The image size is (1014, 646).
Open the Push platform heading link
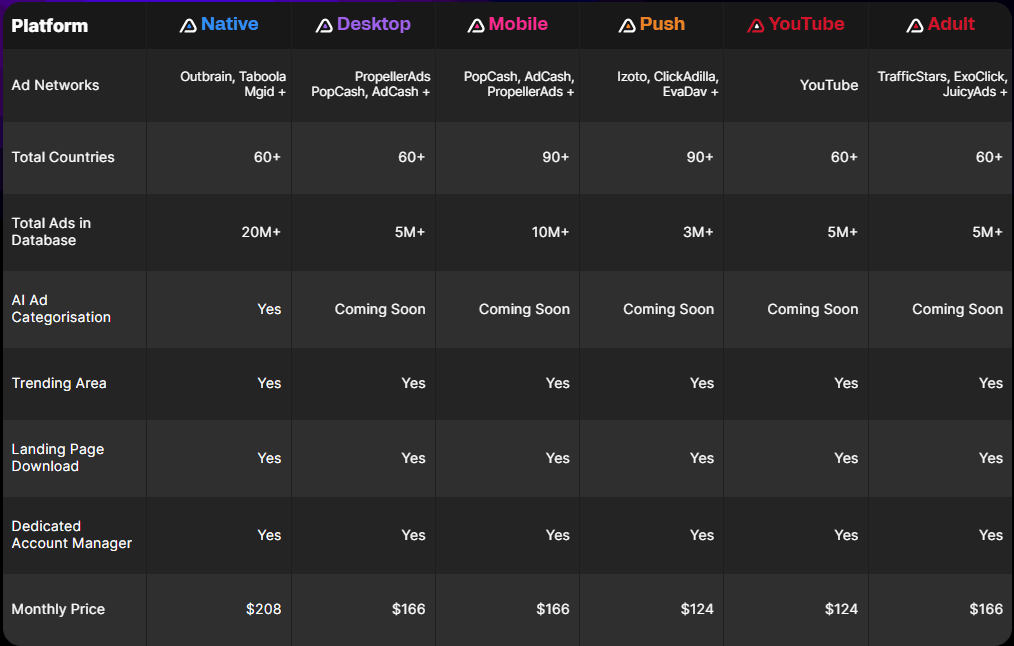(662, 24)
